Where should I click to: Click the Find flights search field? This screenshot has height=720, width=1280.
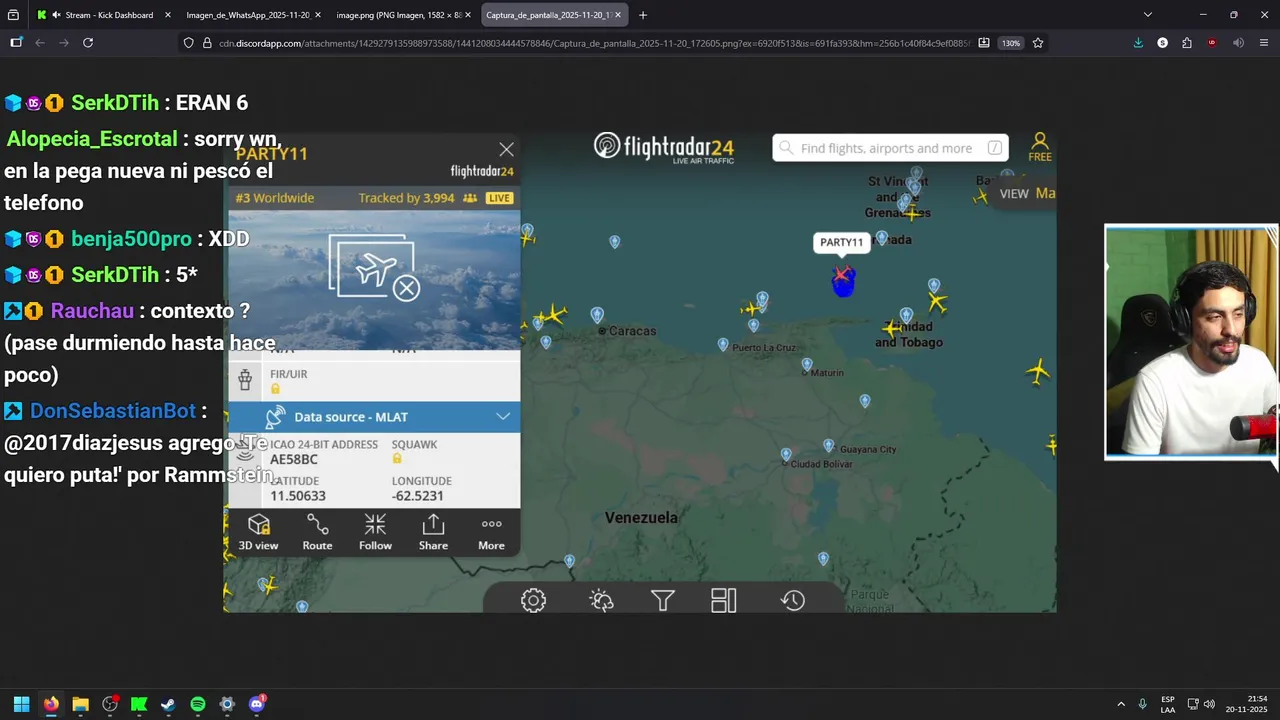(890, 148)
